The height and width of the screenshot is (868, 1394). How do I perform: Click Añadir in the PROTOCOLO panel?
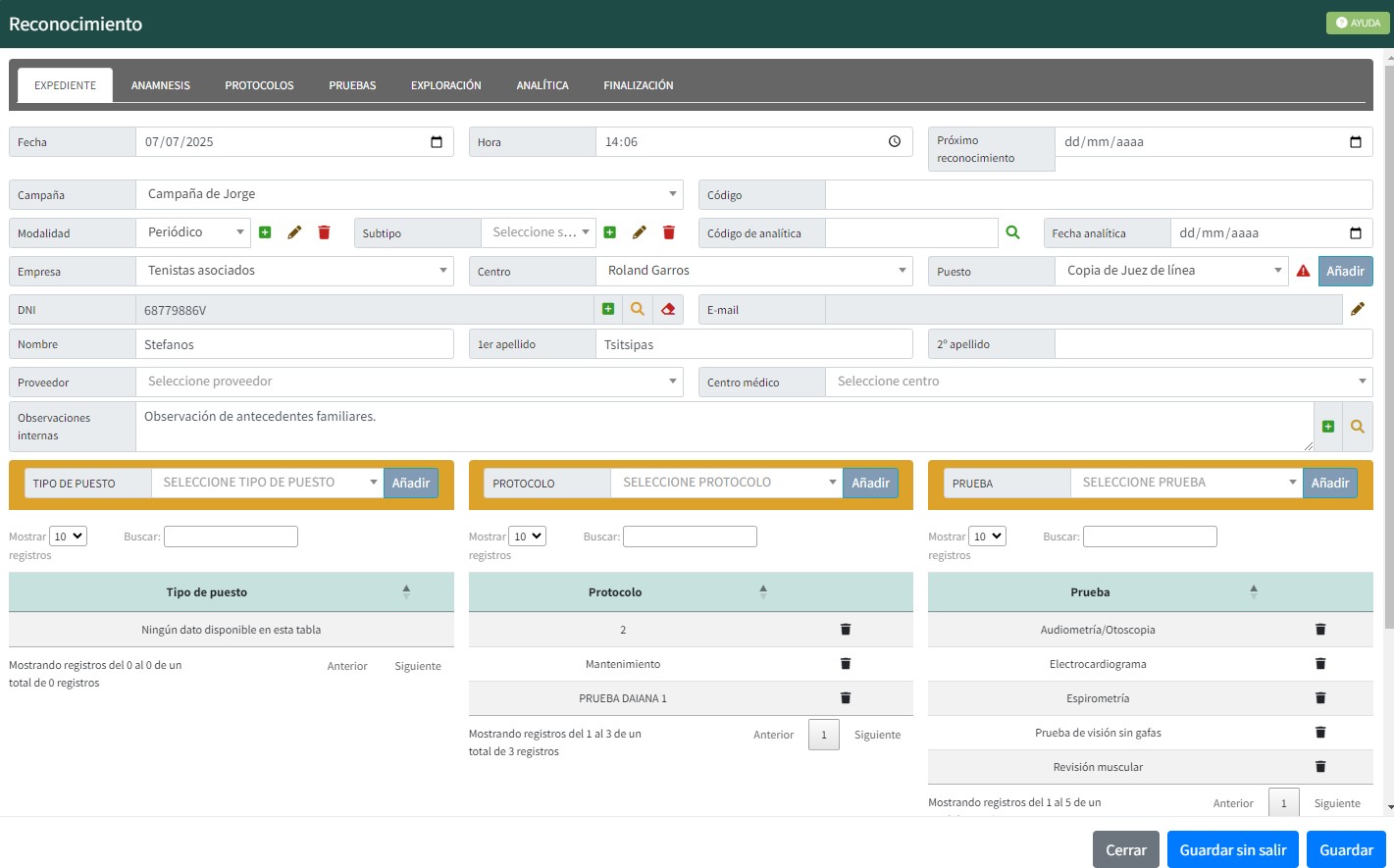pos(870,483)
